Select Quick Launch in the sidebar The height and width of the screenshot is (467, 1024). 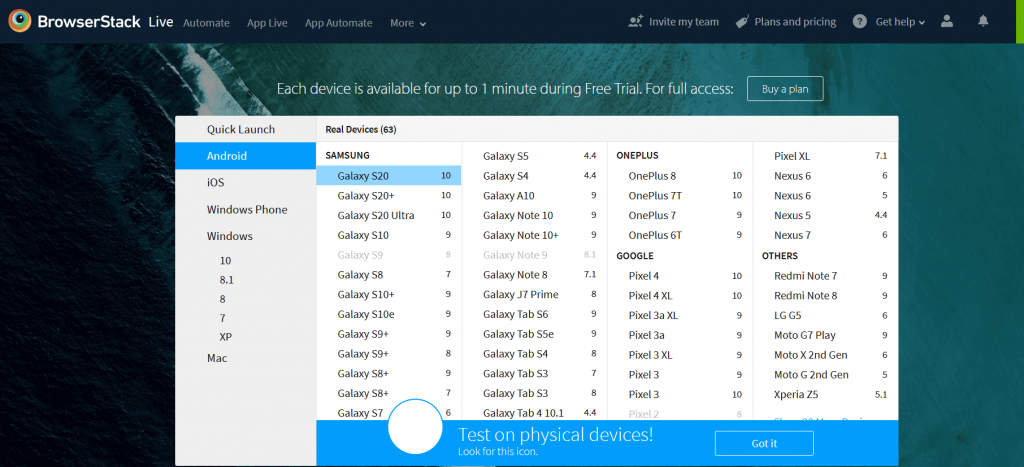click(x=241, y=129)
